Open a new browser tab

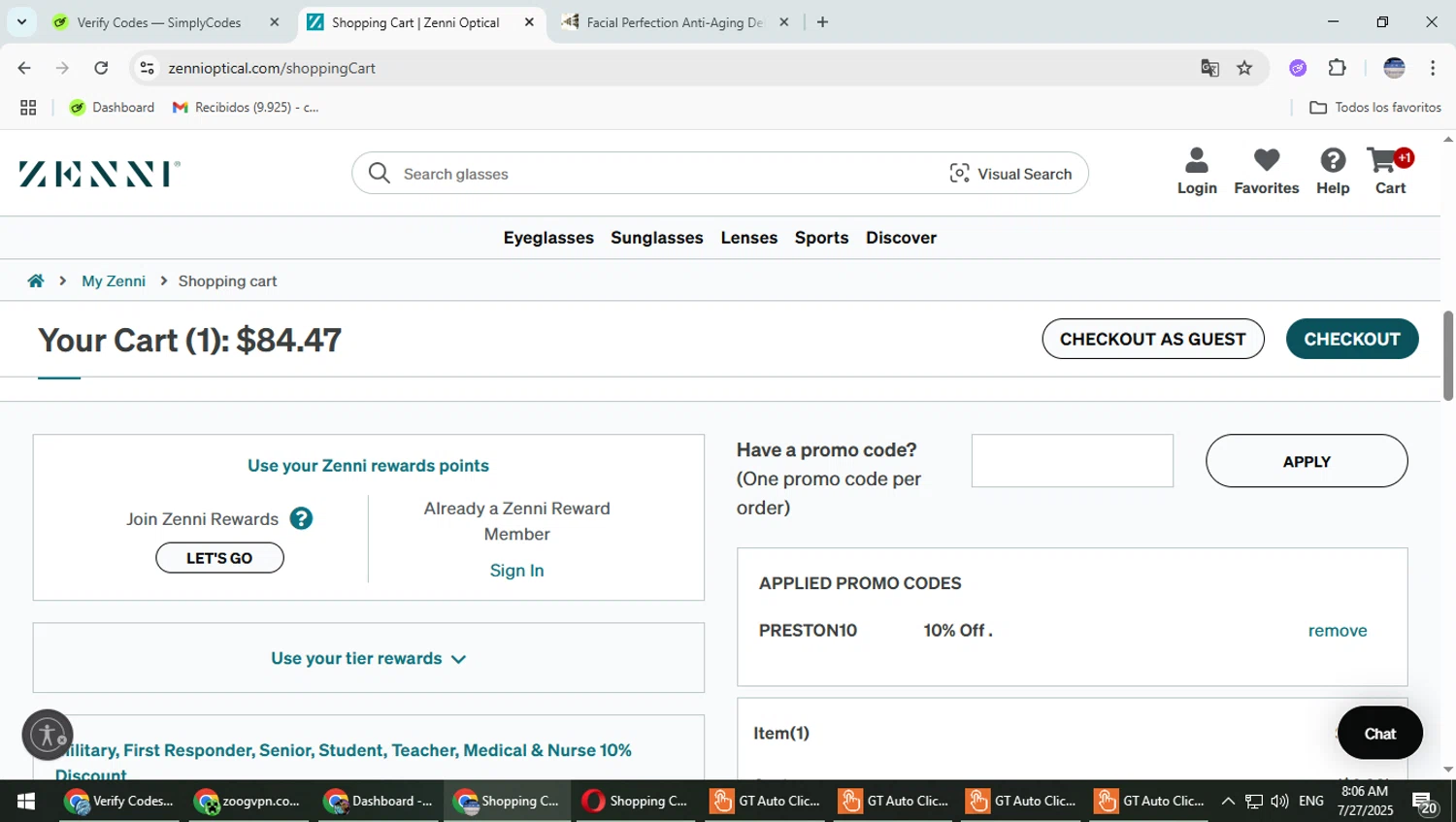tap(822, 22)
